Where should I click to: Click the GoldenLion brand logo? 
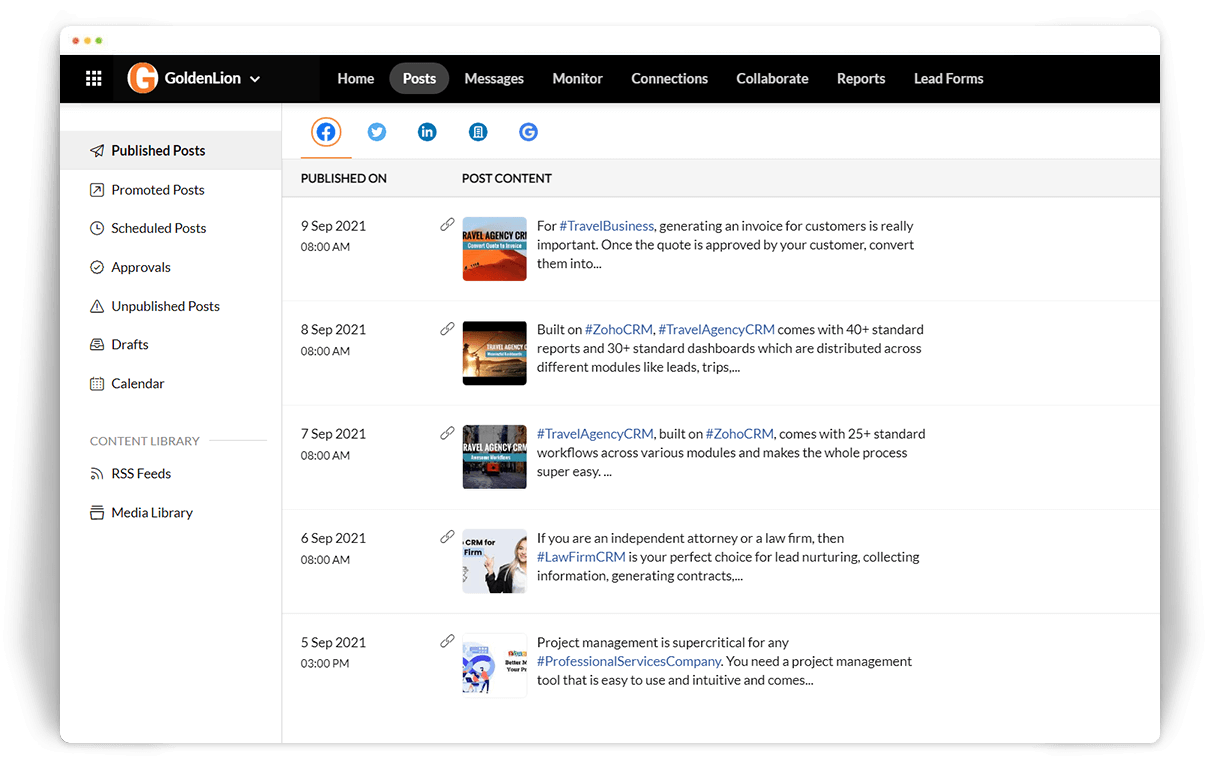point(143,79)
